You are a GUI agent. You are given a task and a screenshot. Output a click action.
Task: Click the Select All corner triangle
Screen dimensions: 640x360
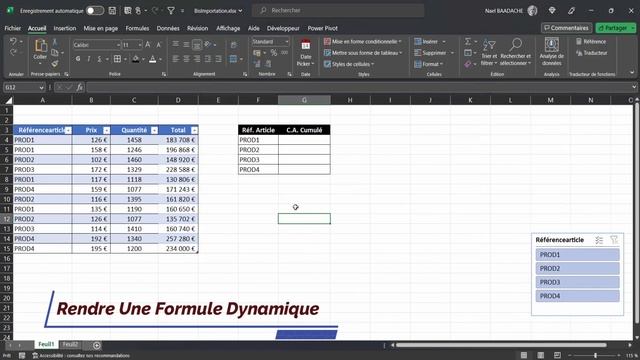[x=8, y=100]
